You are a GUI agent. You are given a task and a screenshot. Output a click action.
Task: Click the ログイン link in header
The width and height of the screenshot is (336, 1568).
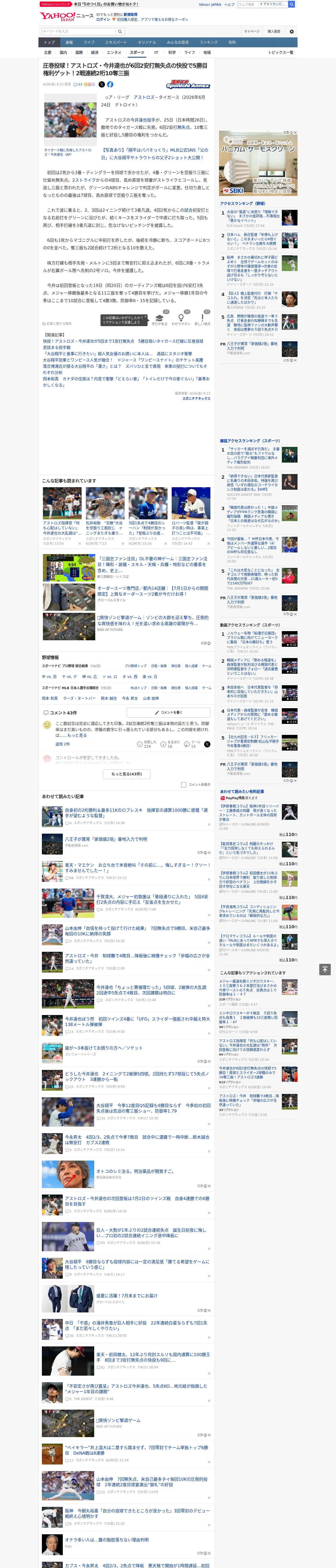pos(103,20)
